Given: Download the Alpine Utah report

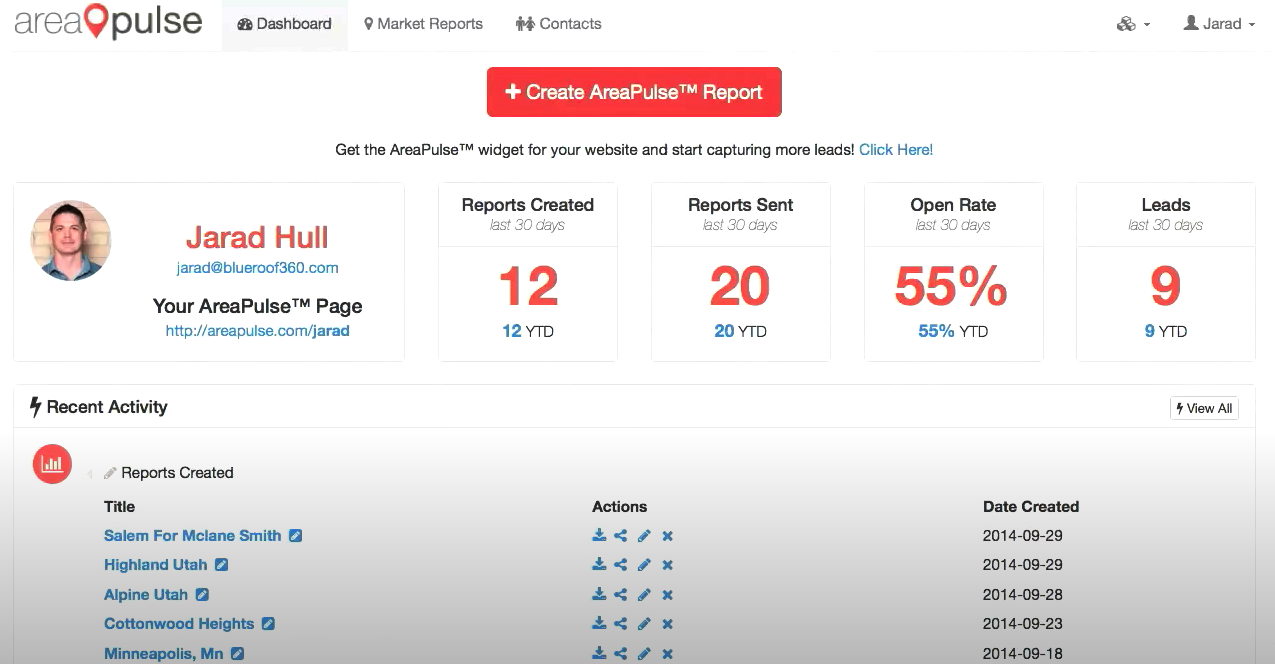Looking at the screenshot, I should tap(599, 595).
